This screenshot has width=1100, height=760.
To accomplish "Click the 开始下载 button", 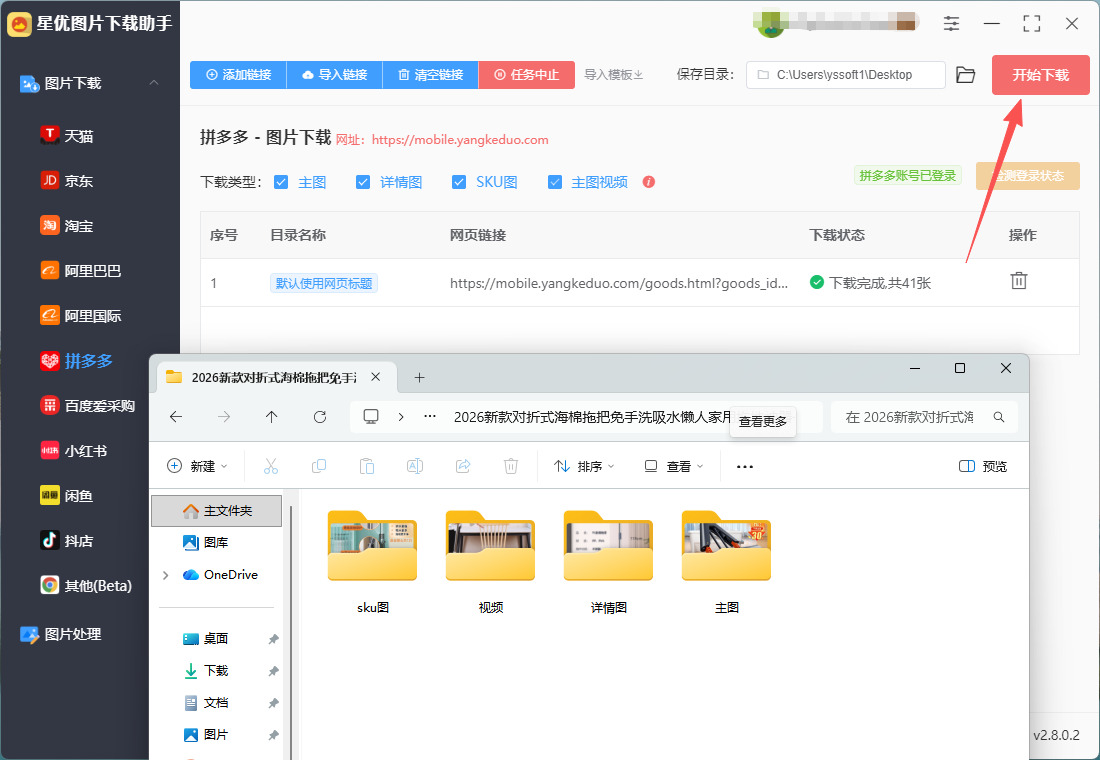I will (1040, 74).
